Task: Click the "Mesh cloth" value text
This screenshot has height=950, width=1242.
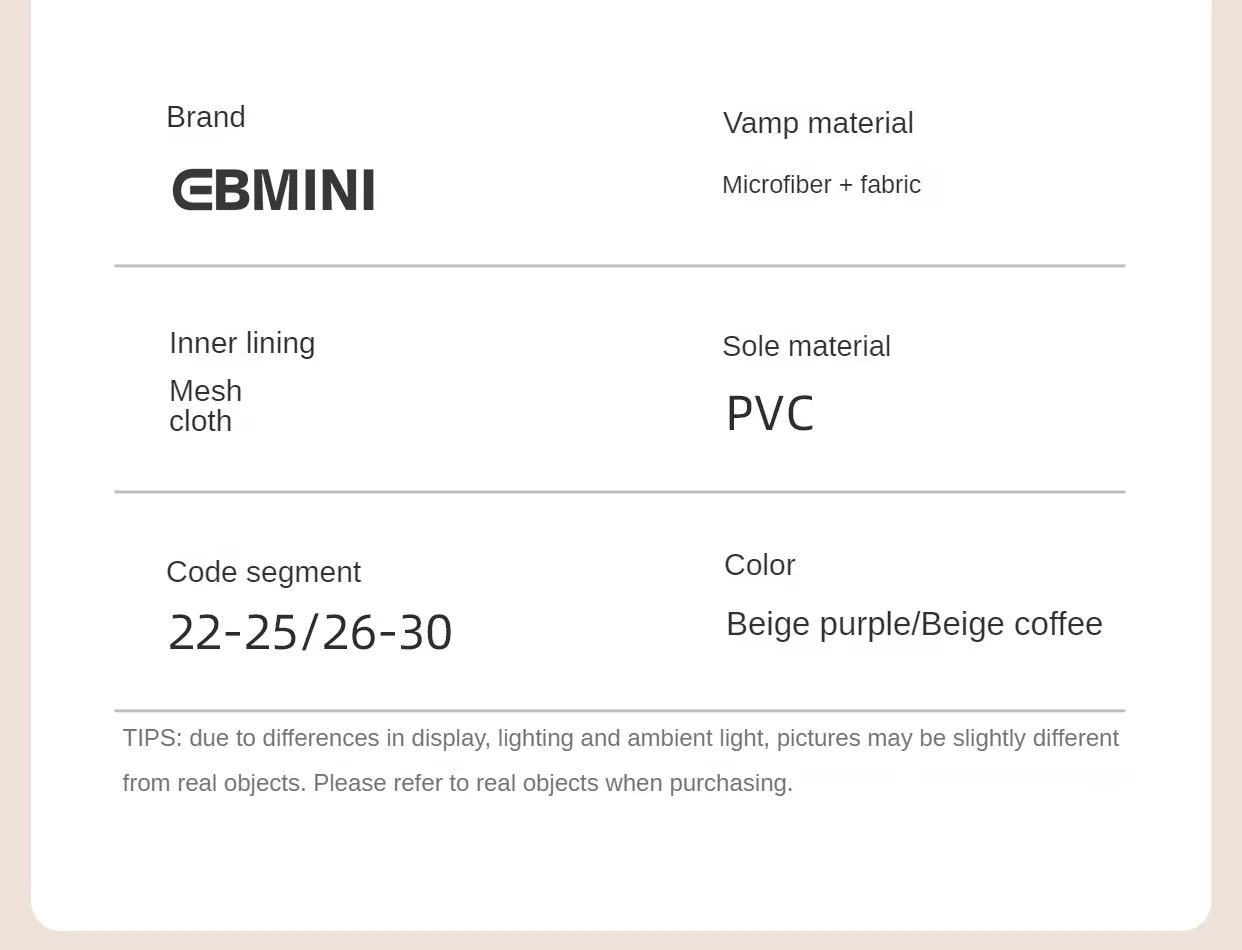Action: pos(205,406)
